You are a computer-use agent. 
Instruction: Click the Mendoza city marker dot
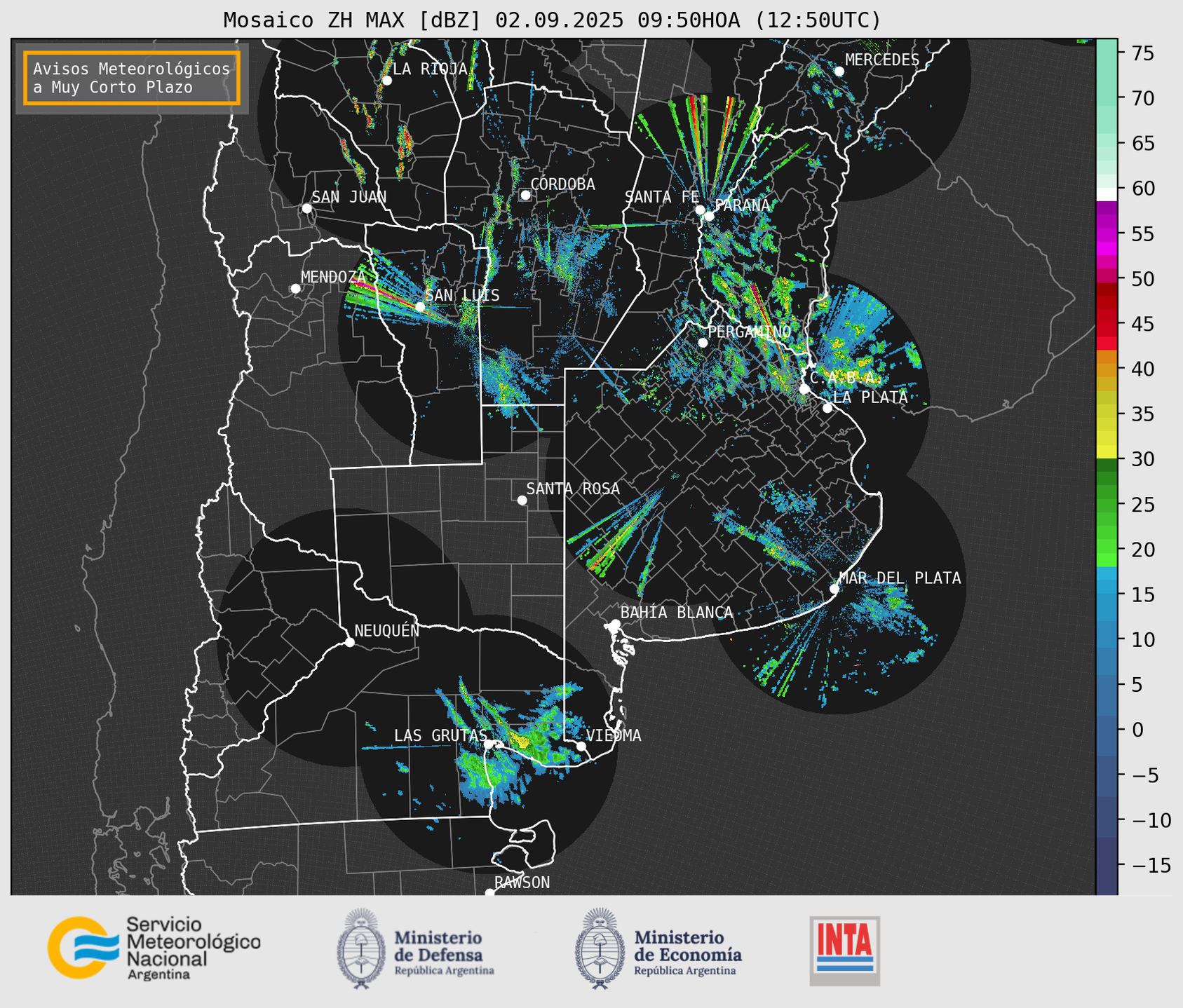295,289
